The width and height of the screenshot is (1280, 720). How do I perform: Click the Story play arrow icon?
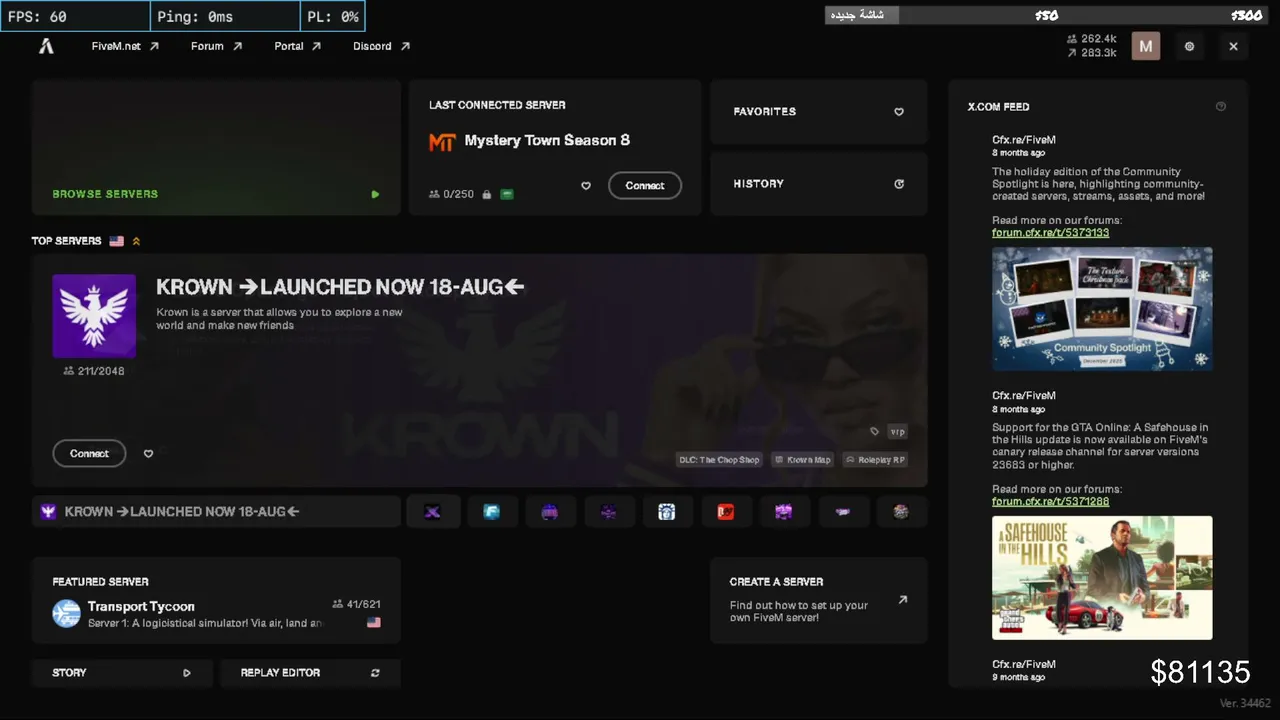(186, 673)
